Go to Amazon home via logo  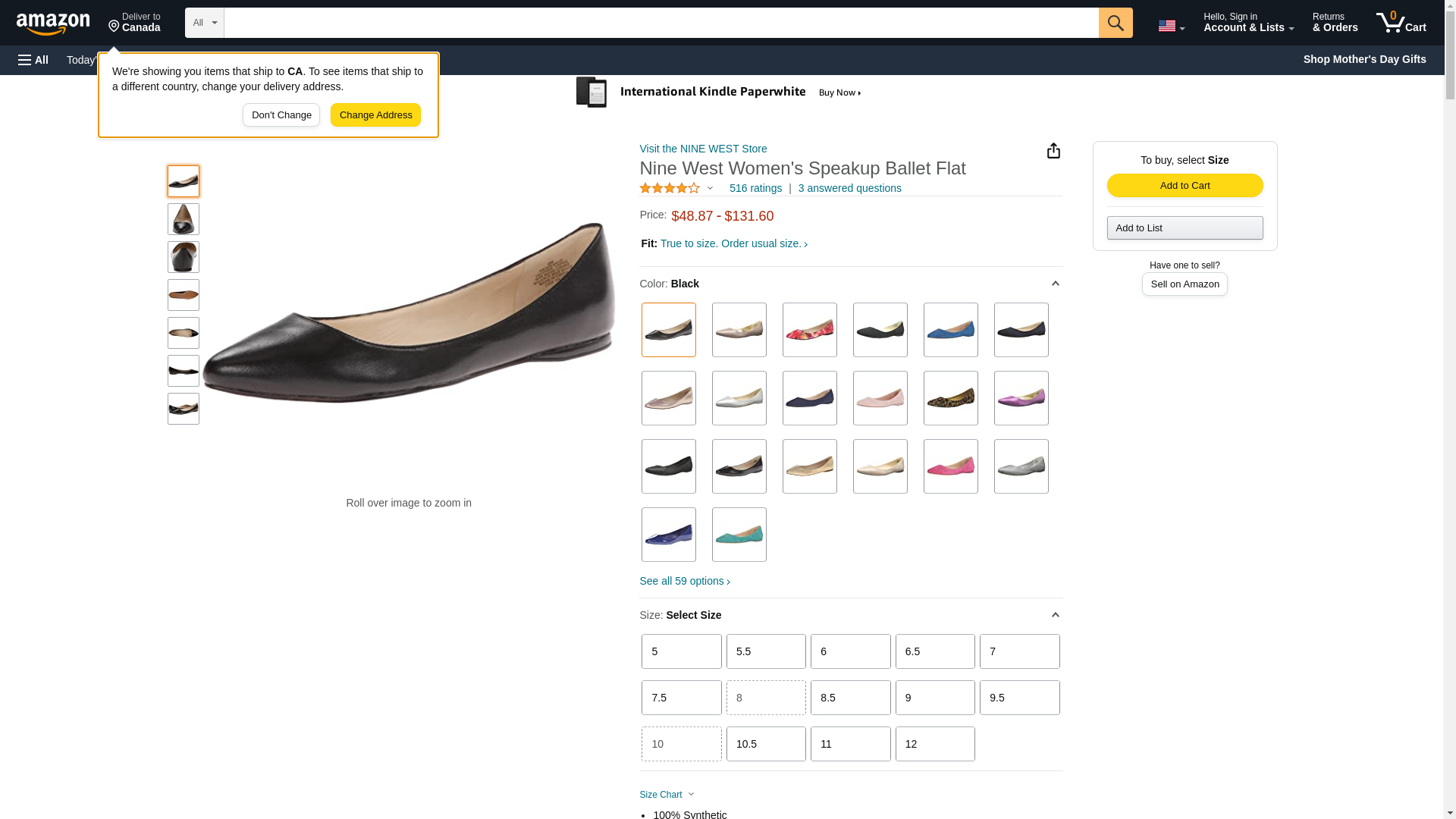(x=53, y=24)
